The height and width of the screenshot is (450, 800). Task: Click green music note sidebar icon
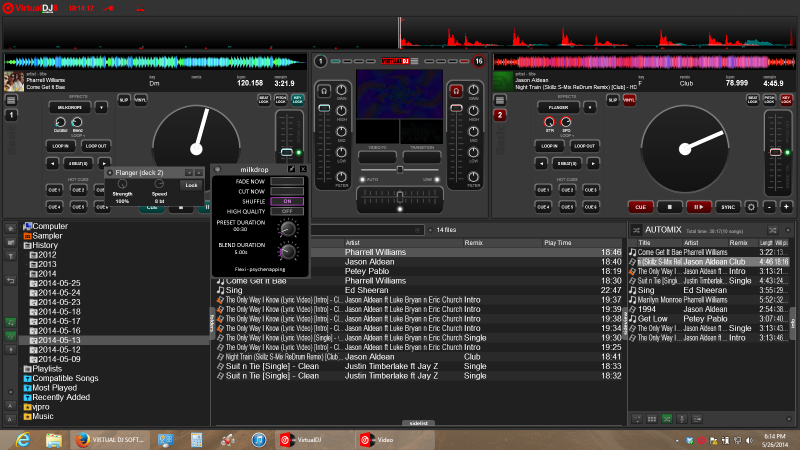click(x=10, y=322)
